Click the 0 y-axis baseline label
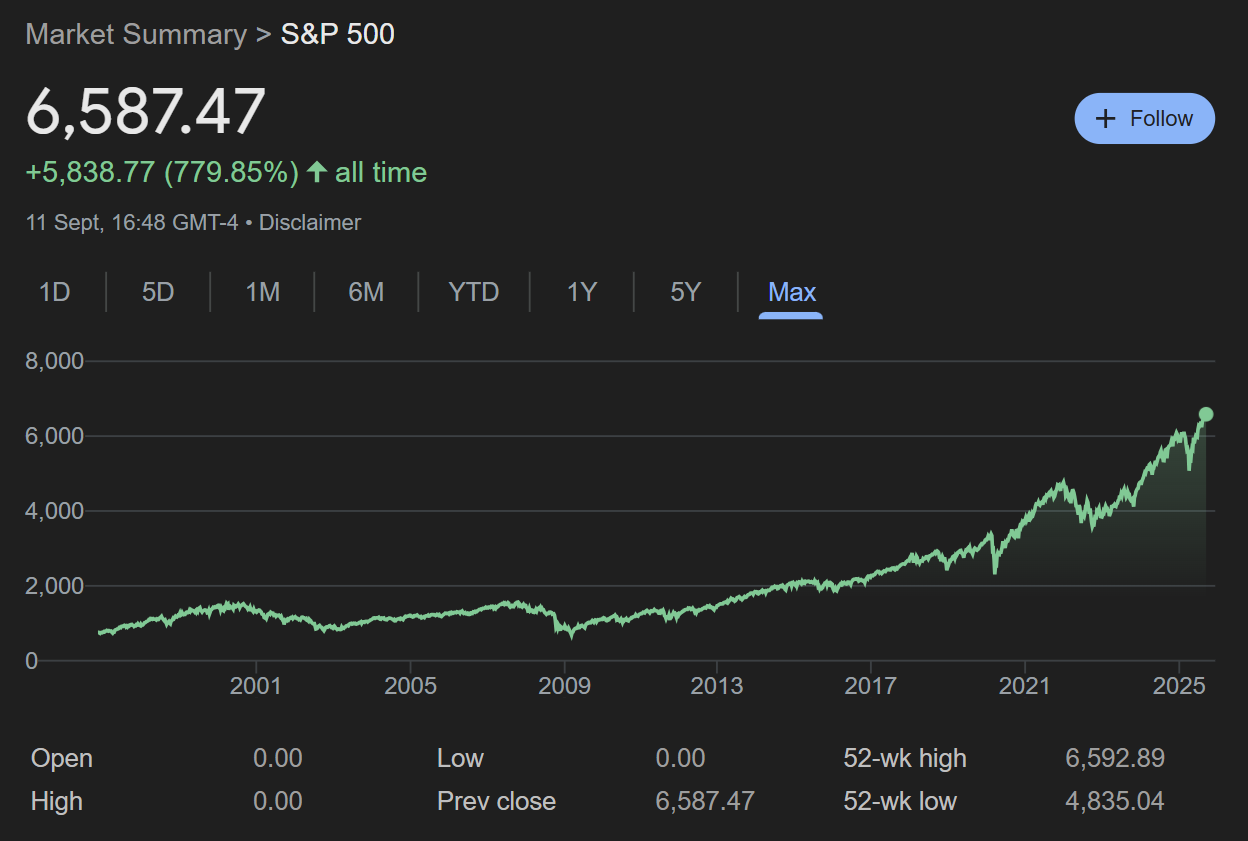 click(32, 661)
